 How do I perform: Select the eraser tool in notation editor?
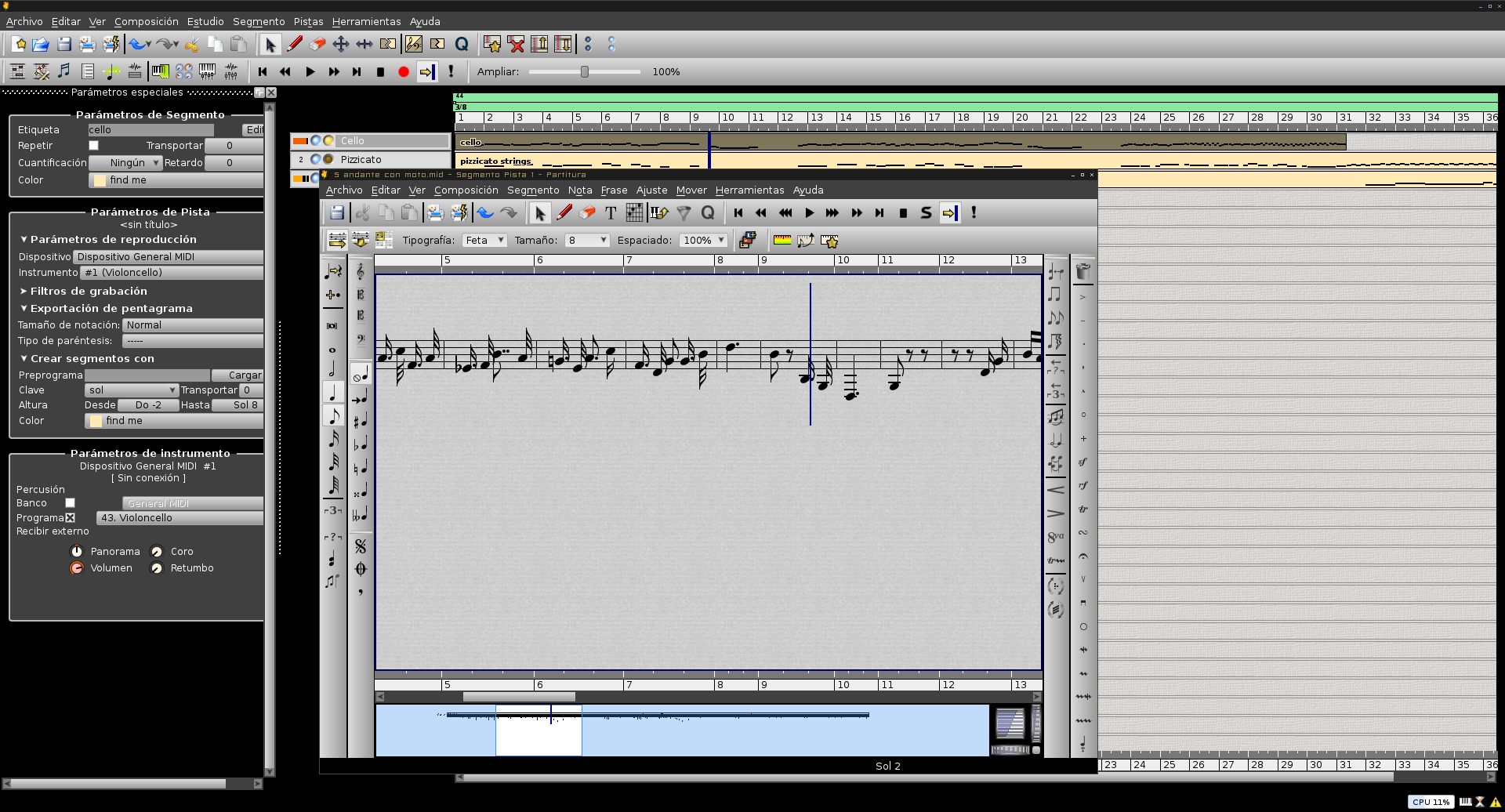point(587,213)
